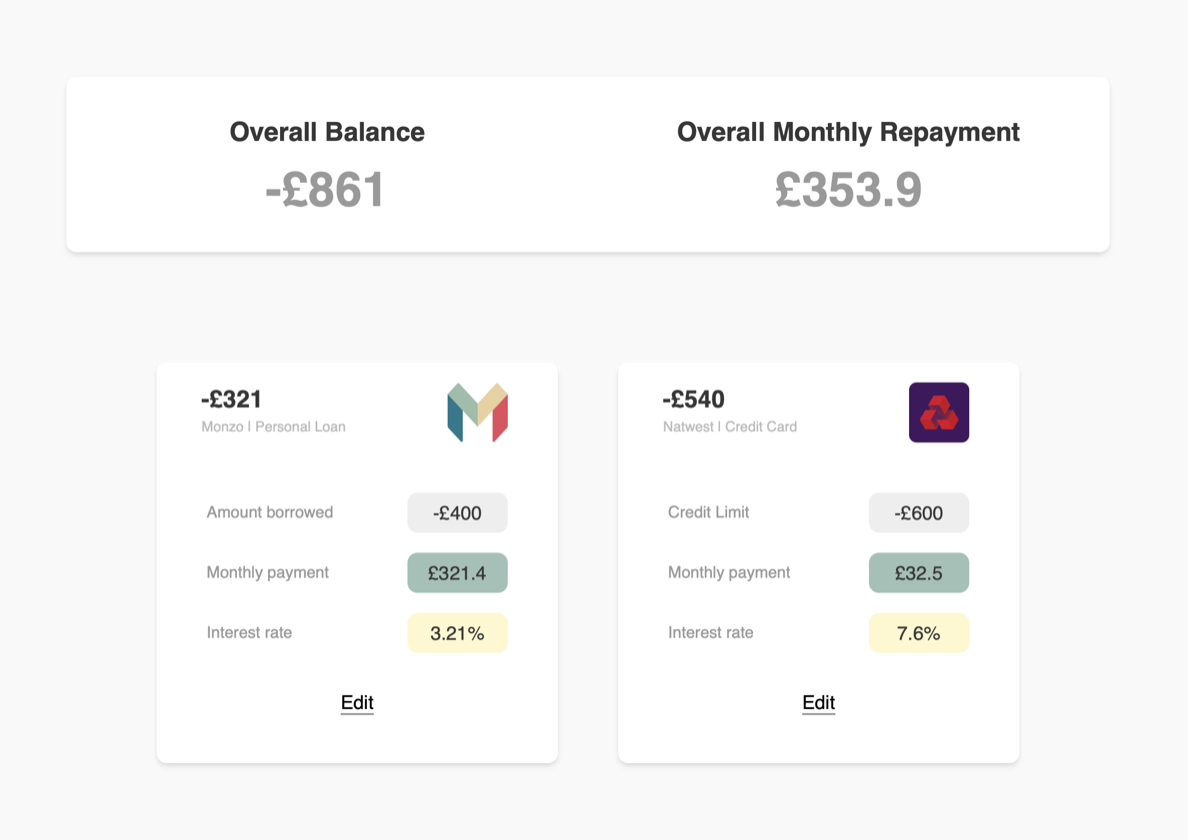Click the Overall Balance heading
This screenshot has width=1188, height=840.
pyautogui.click(x=327, y=132)
